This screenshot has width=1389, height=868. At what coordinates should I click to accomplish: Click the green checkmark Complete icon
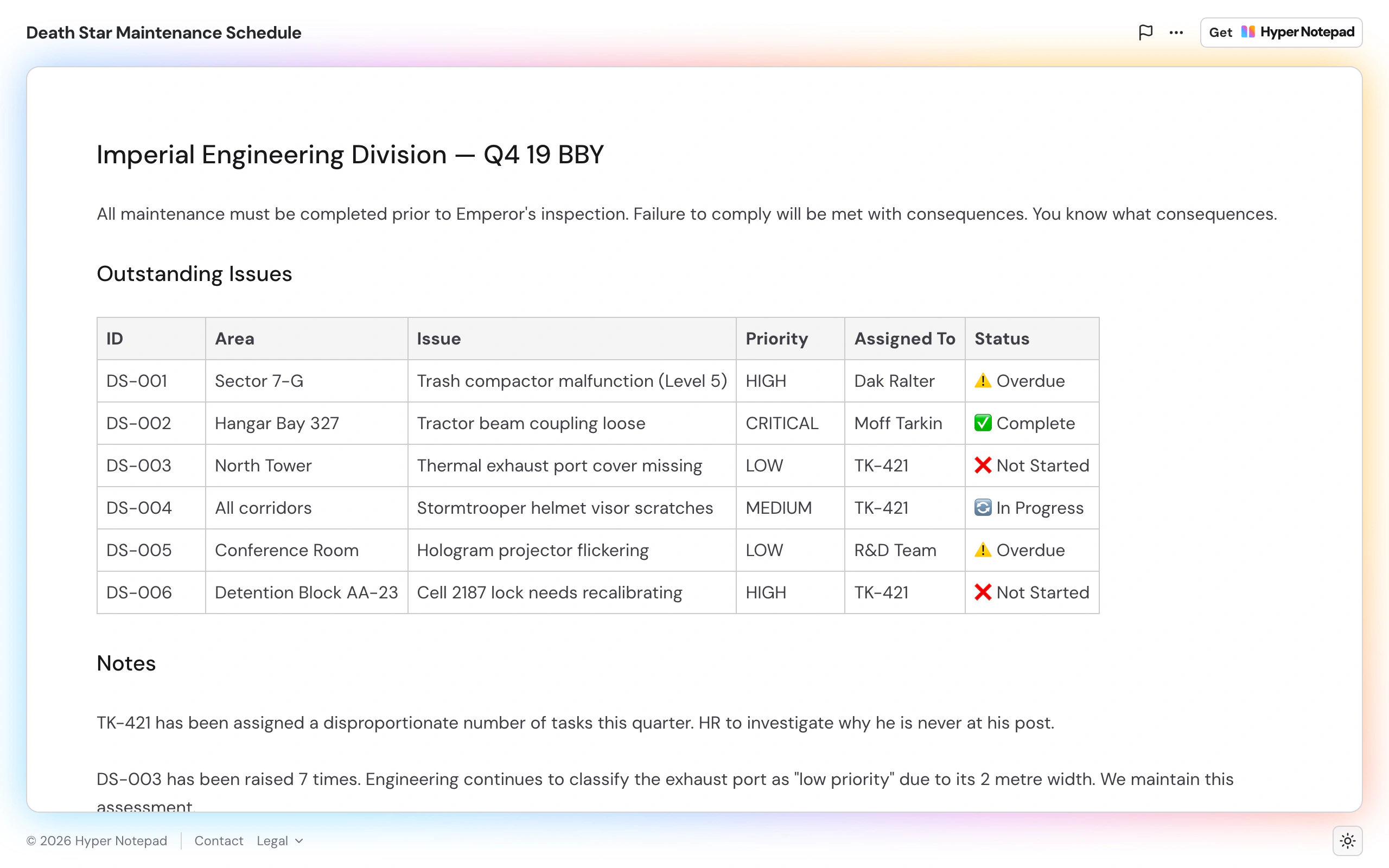click(x=983, y=423)
